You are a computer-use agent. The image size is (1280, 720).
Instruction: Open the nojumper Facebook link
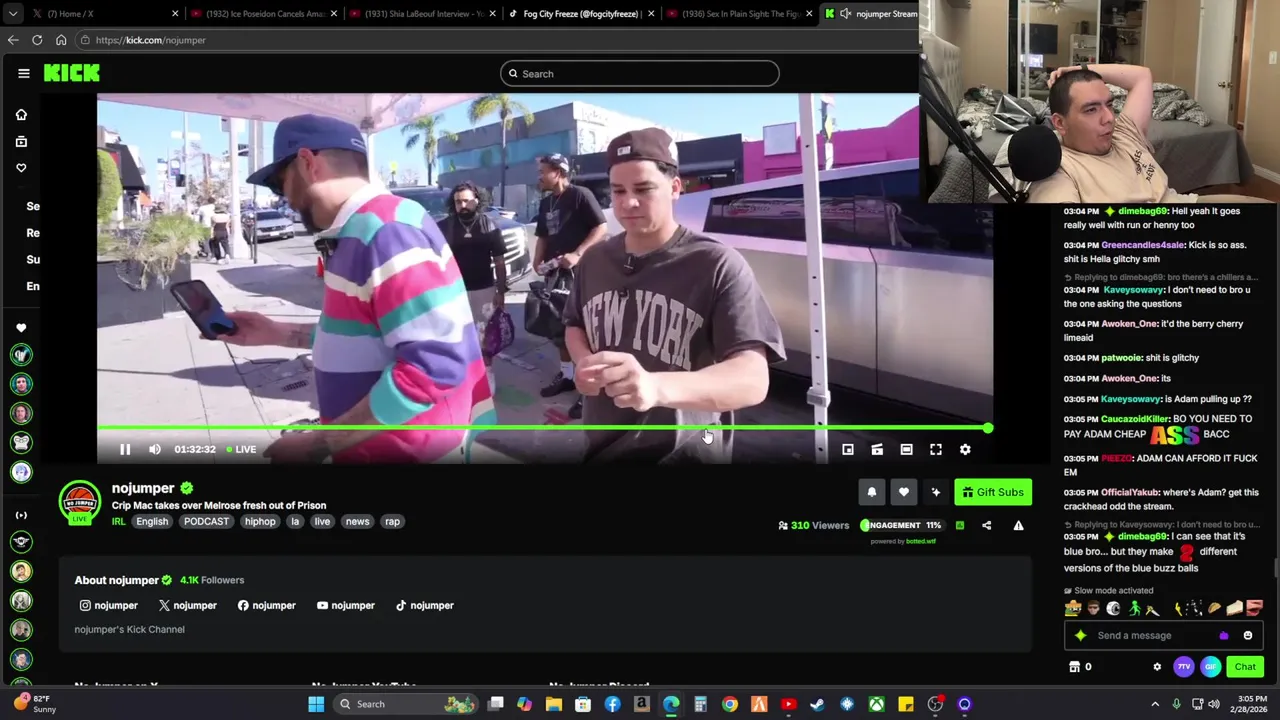coord(266,605)
